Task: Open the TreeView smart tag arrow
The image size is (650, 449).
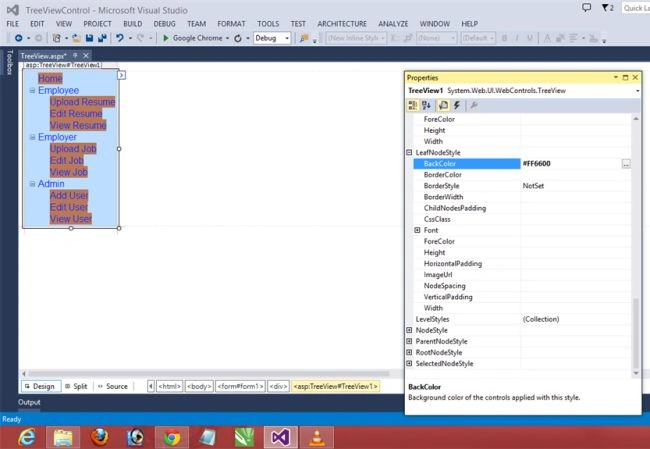Action: [x=121, y=75]
